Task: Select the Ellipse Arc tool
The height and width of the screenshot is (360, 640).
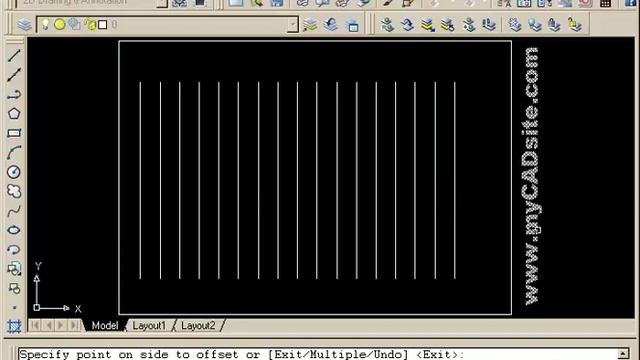Action: click(x=14, y=249)
